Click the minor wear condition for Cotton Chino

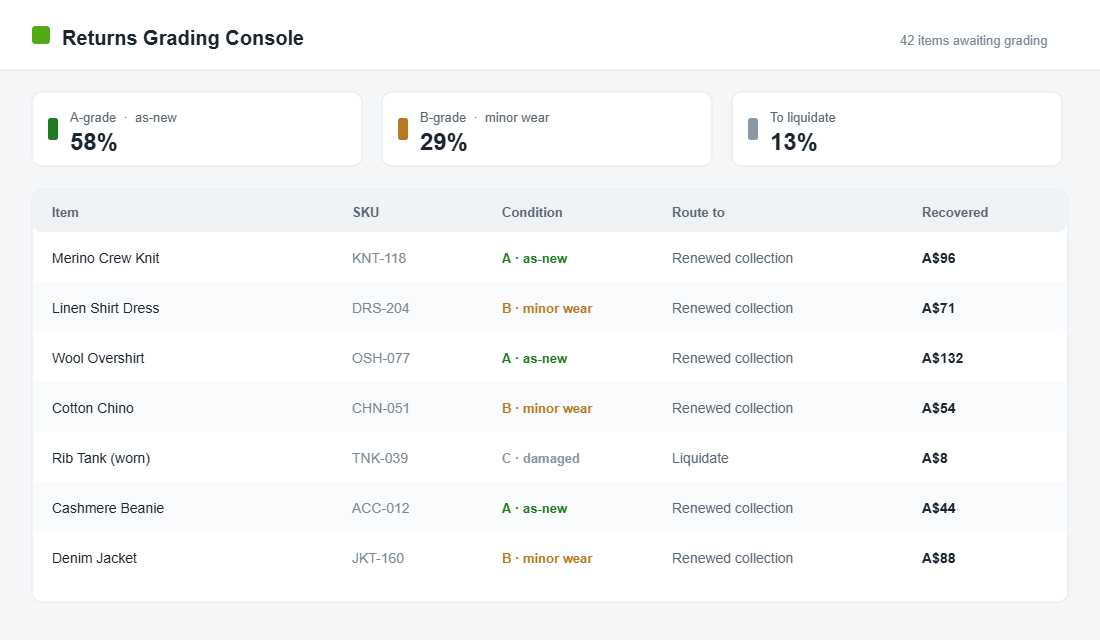[547, 408]
